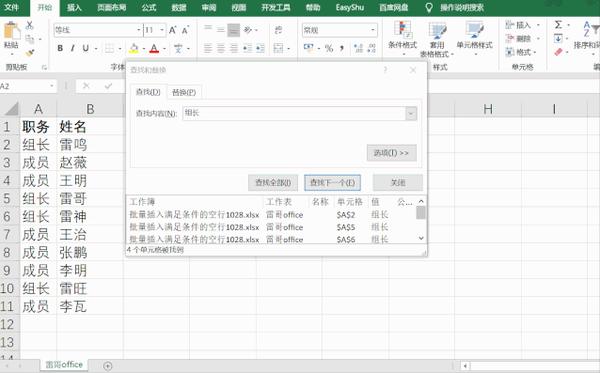Open the Find what history dropdown
Image resolution: width=600 pixels, height=373 pixels.
[x=411, y=113]
